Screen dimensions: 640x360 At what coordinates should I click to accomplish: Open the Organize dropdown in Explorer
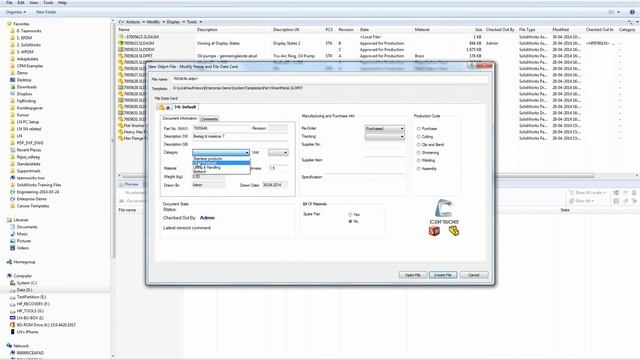[16, 12]
